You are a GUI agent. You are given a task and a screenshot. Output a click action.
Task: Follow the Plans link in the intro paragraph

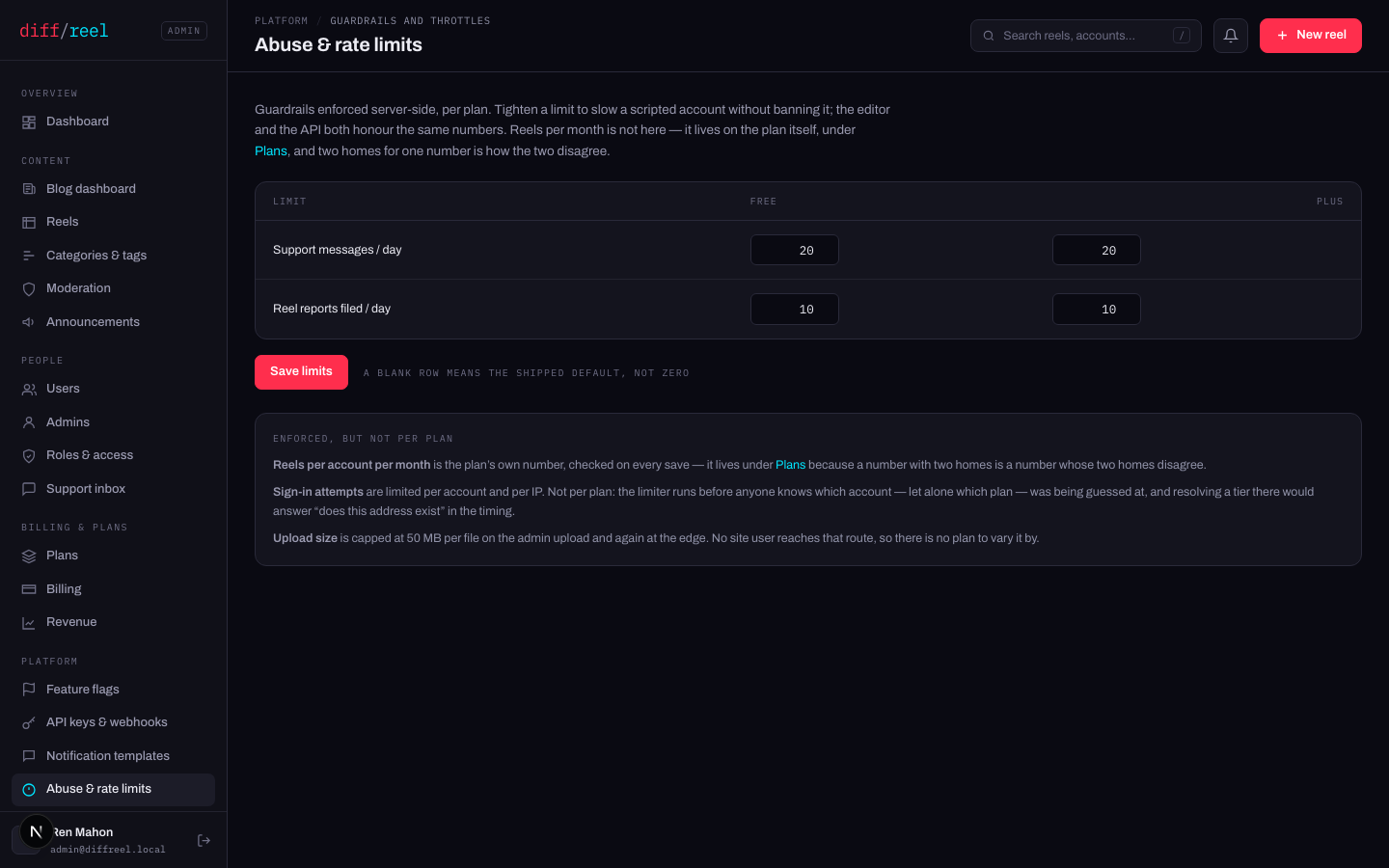pyautogui.click(x=271, y=151)
